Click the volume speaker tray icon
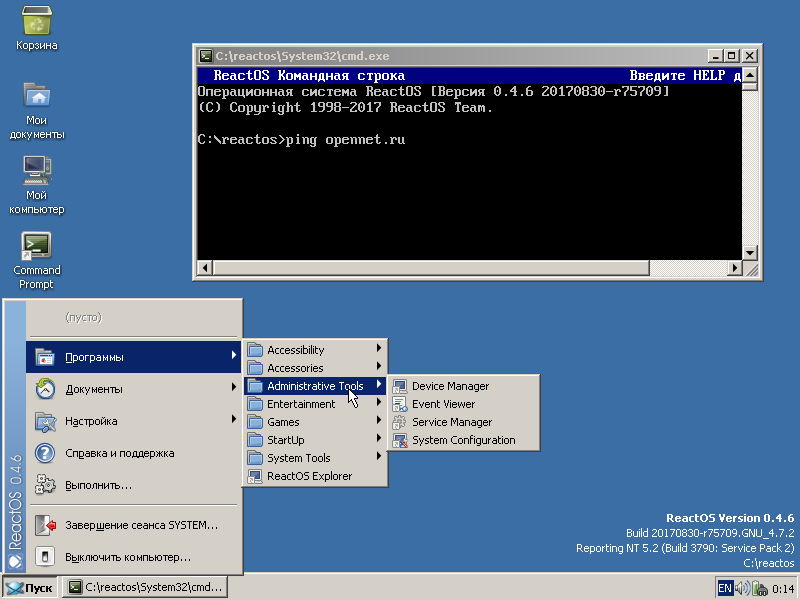The width and height of the screenshot is (800, 600). pyautogui.click(x=743, y=588)
